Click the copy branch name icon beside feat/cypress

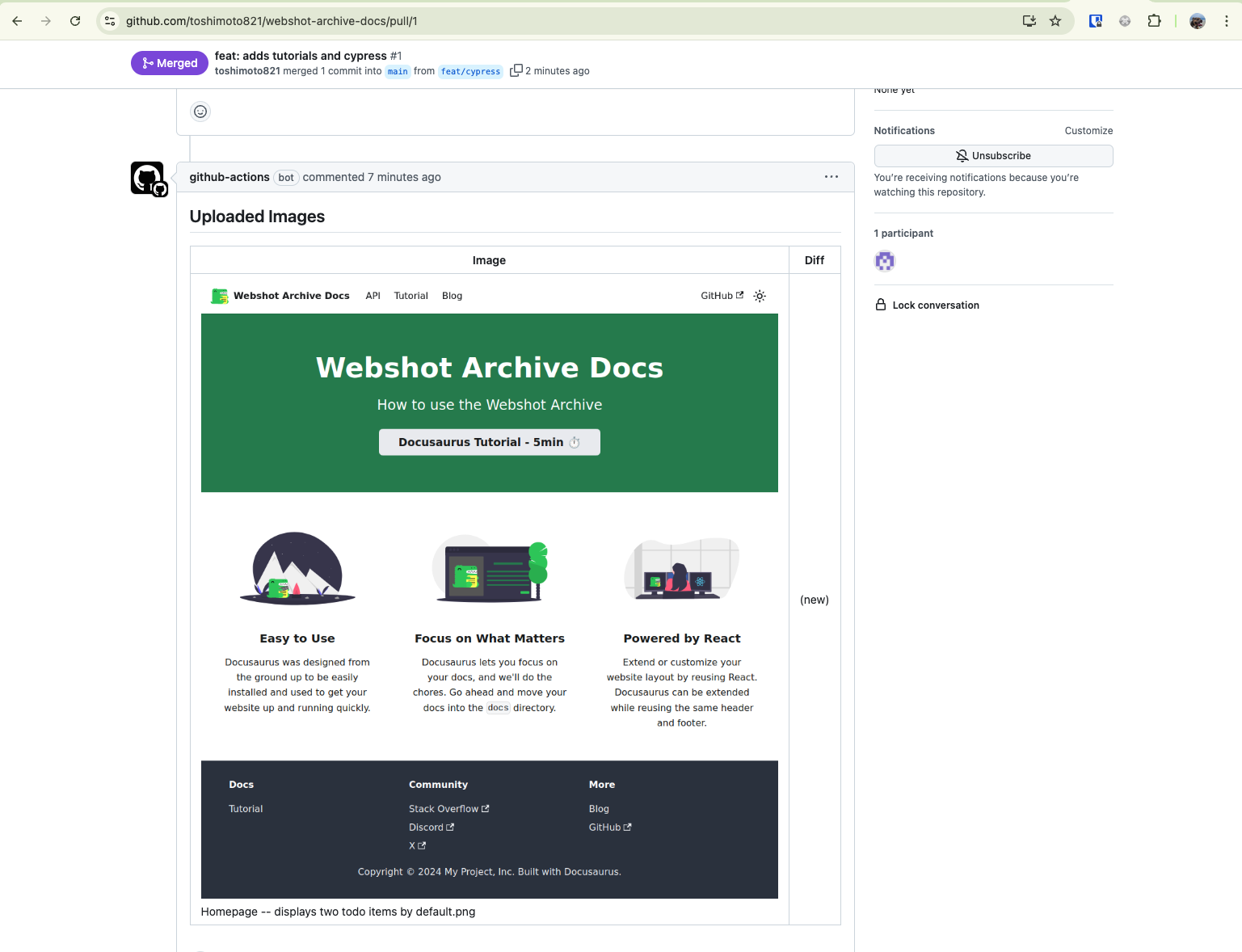[516, 70]
